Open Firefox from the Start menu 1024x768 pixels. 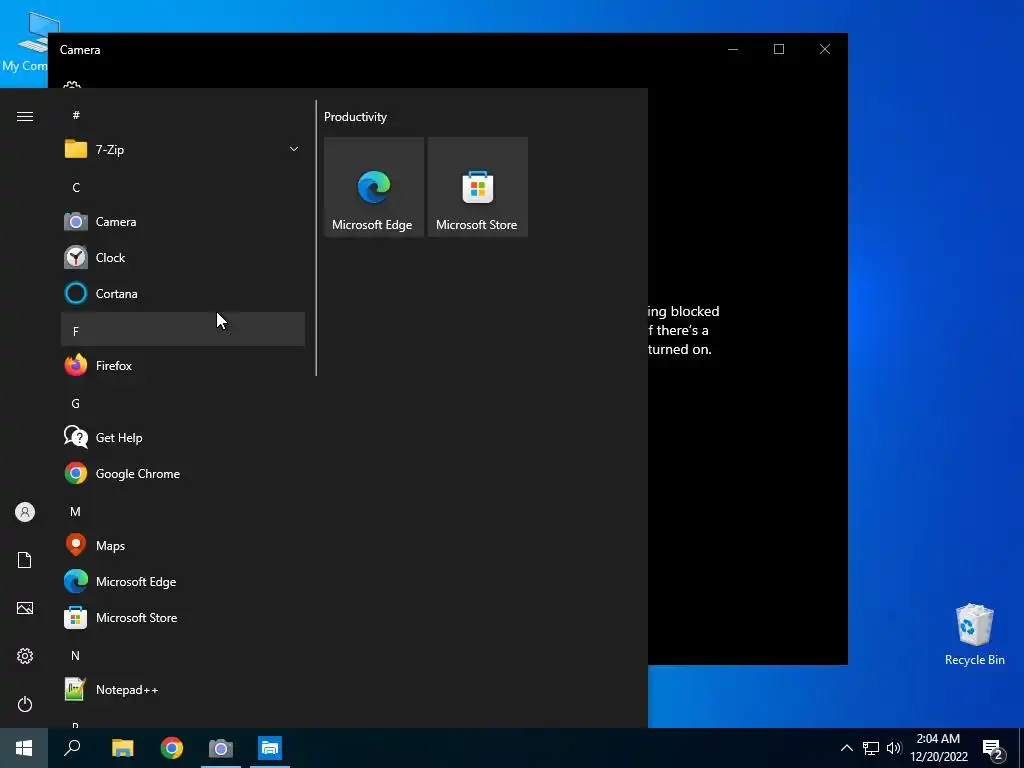183,365
